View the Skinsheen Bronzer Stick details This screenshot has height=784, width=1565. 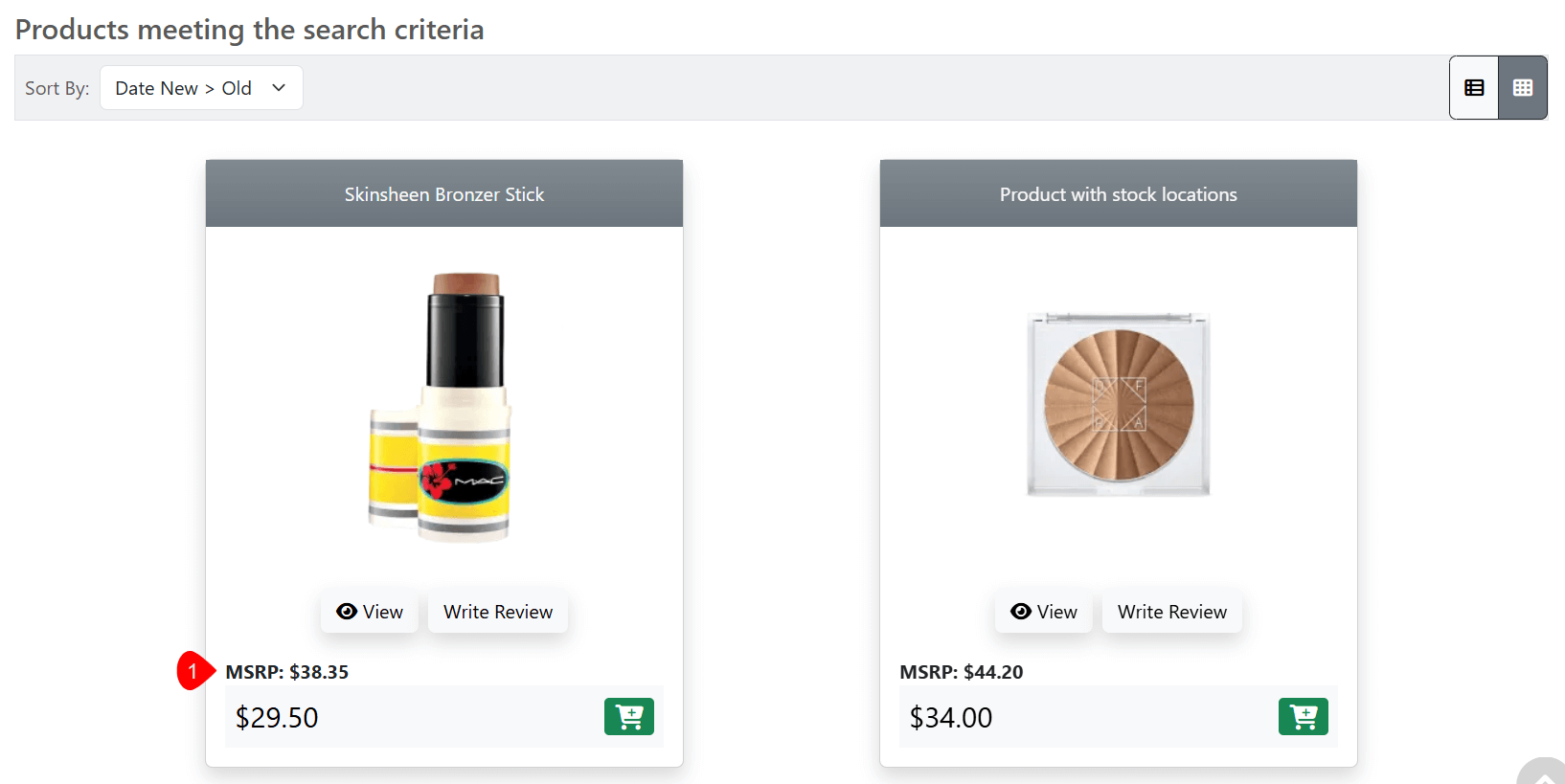[x=370, y=612]
